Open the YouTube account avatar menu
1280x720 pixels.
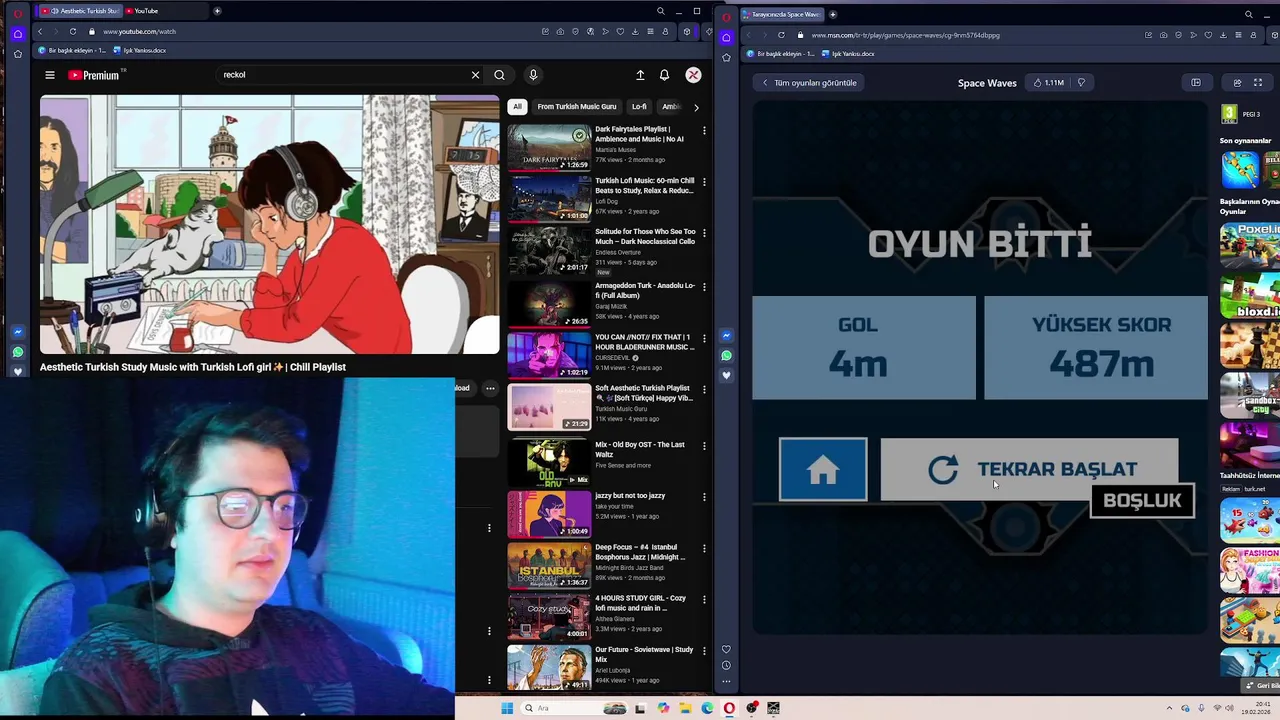[693, 75]
